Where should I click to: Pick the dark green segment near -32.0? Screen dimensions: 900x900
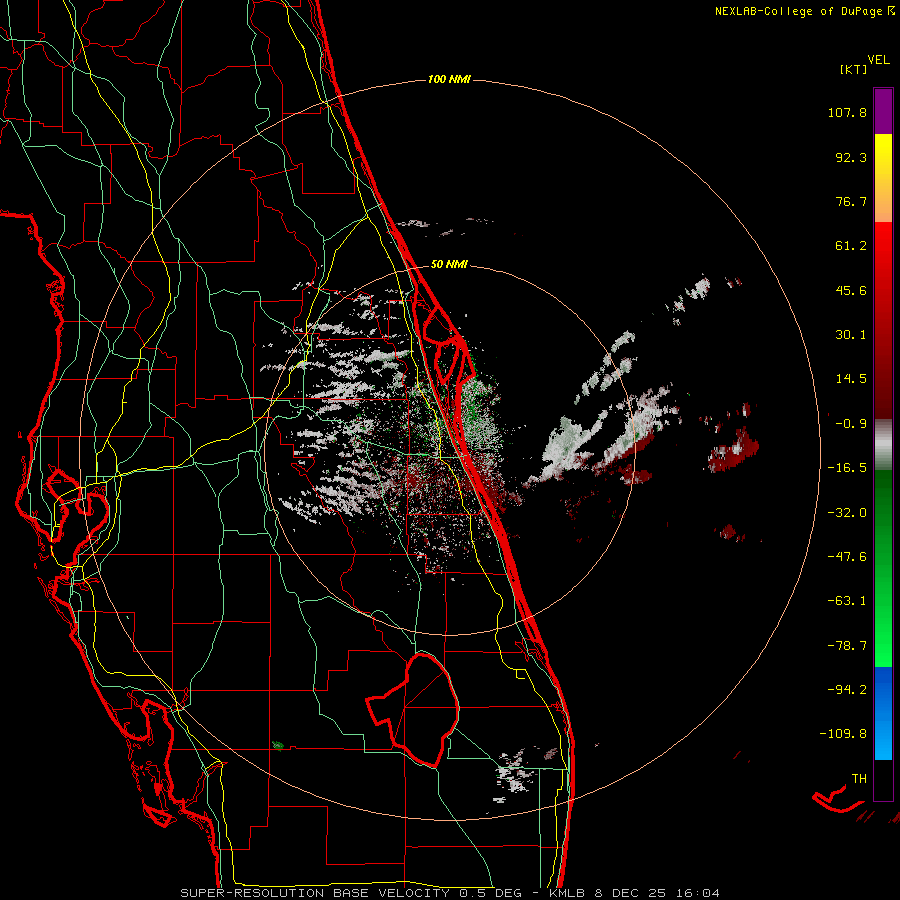pyautogui.click(x=883, y=514)
